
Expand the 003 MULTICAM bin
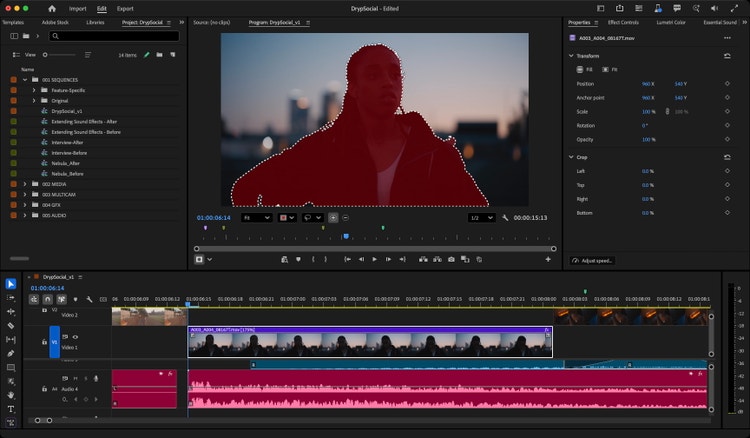point(25,195)
